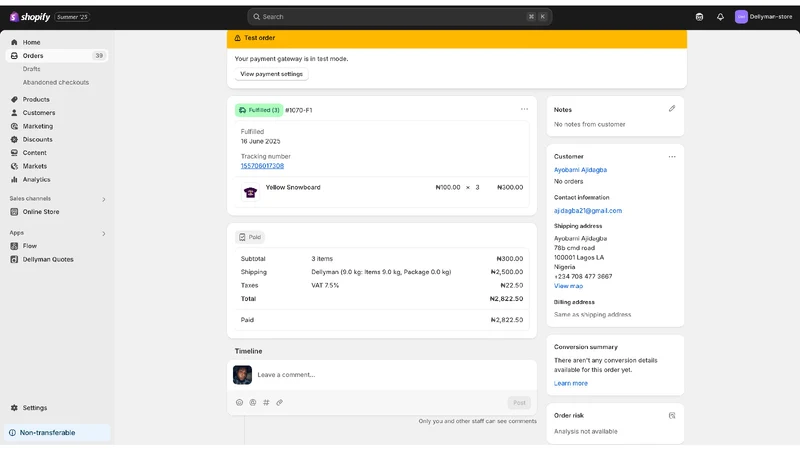
Task: Click the Yellow Snowboard product thumbnail
Action: 250,192
